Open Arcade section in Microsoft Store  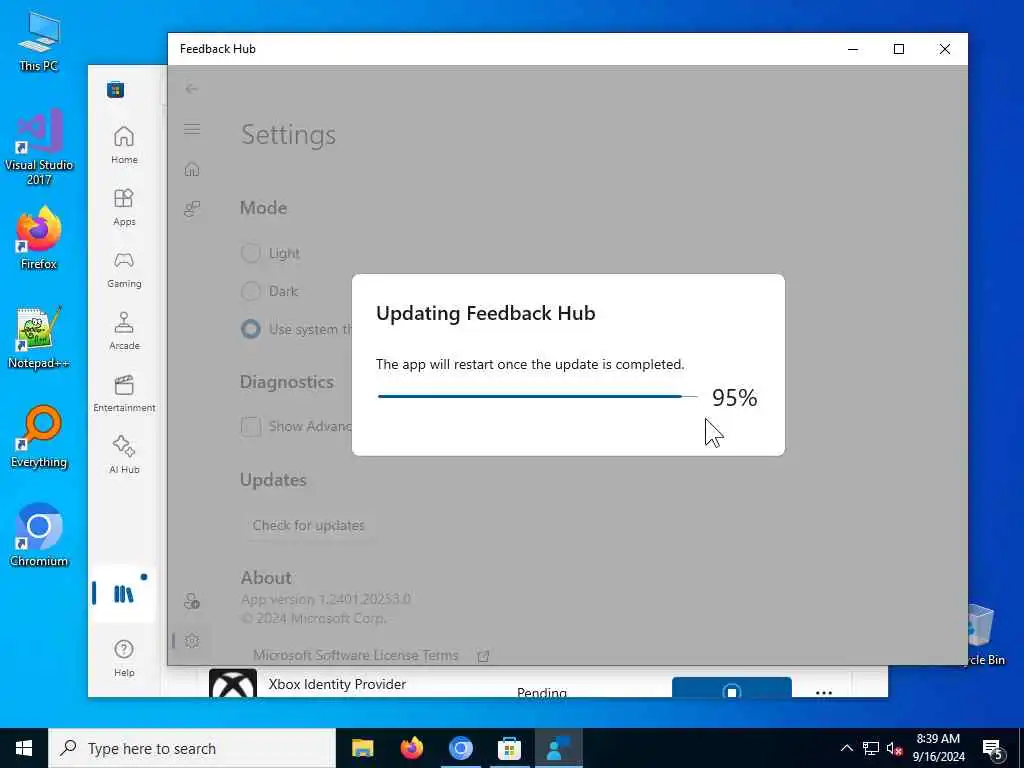coord(124,331)
